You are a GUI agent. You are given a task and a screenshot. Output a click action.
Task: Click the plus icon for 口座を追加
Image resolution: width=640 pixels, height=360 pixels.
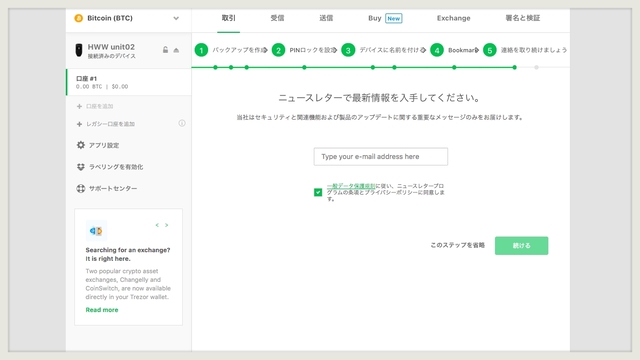point(79,106)
